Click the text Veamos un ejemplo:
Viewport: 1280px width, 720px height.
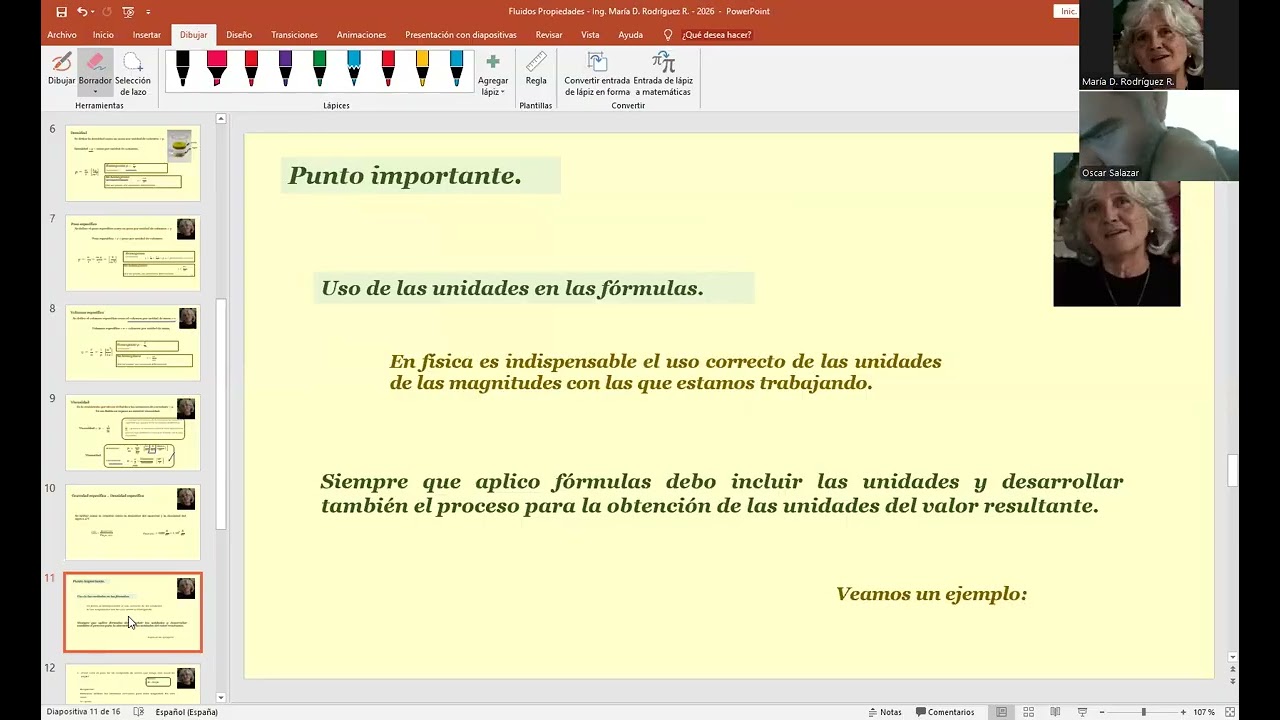coord(931,594)
